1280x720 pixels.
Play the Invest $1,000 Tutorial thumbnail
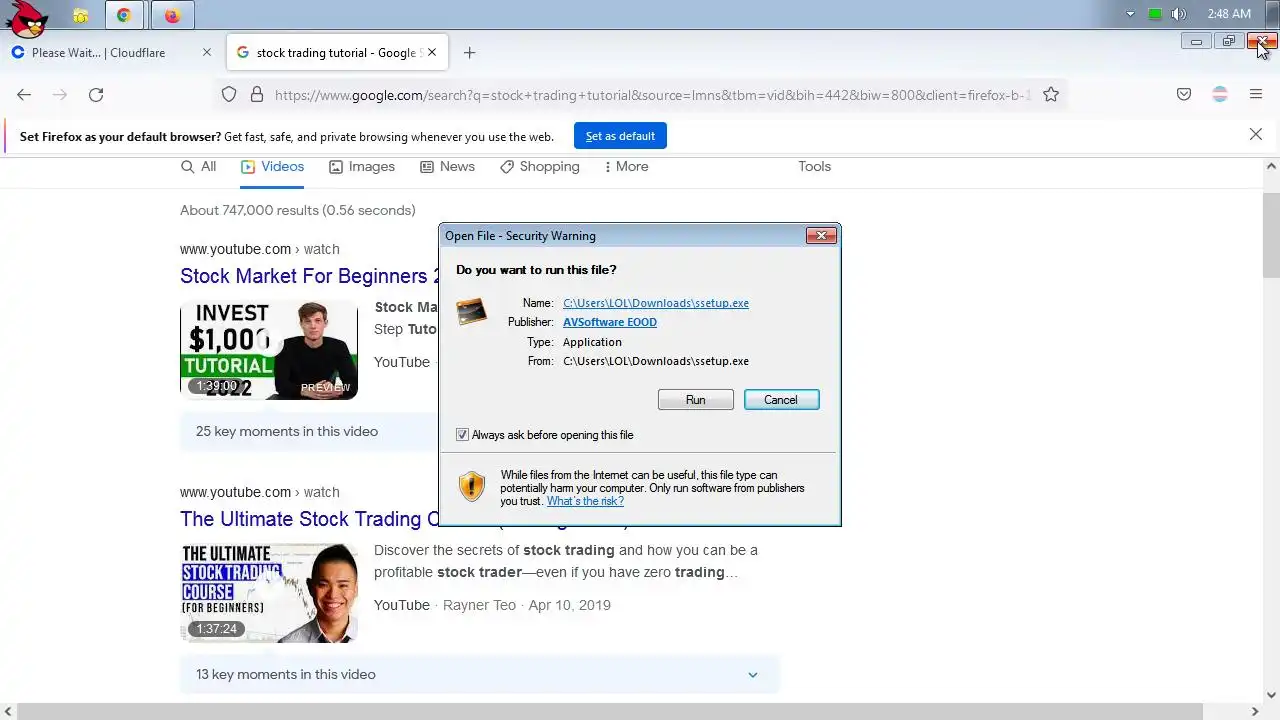point(269,350)
